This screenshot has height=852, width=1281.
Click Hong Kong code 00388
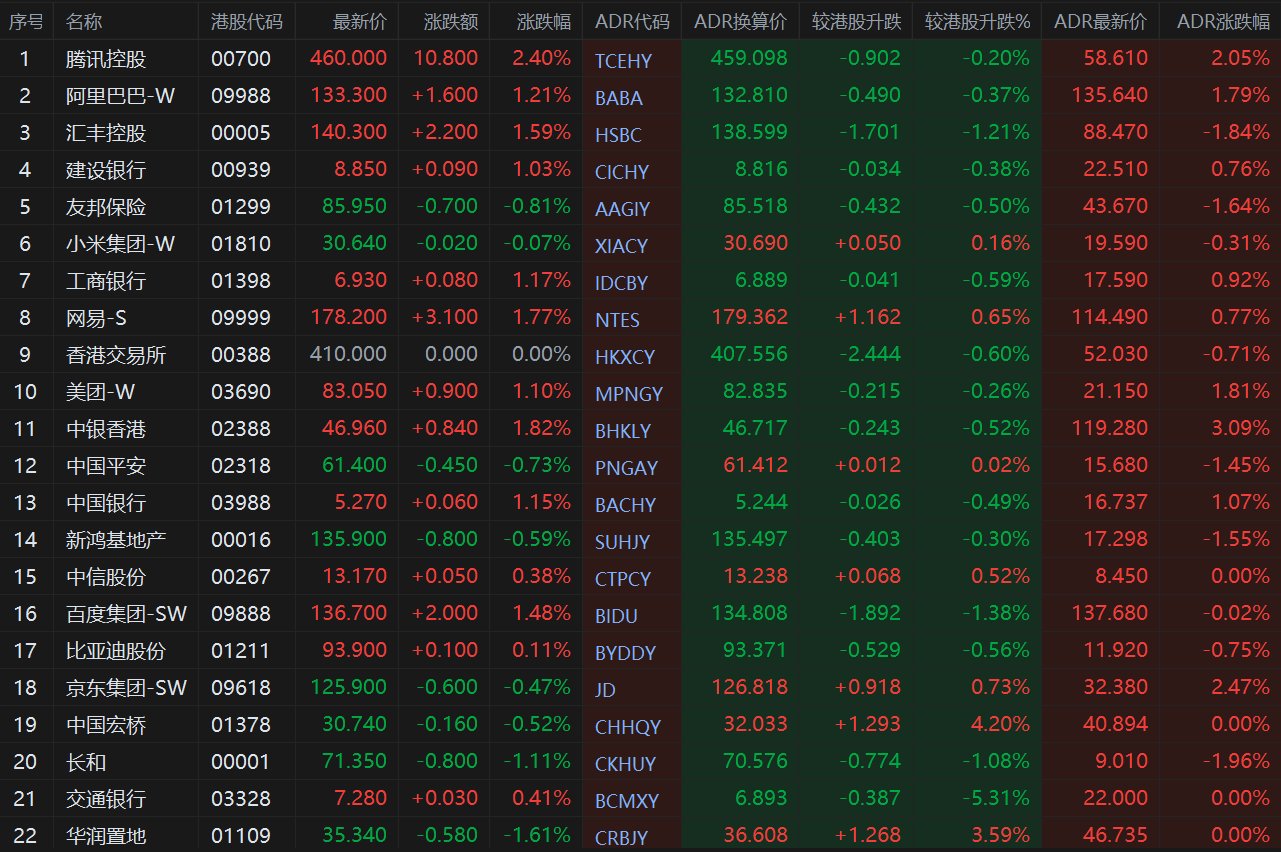tap(240, 355)
